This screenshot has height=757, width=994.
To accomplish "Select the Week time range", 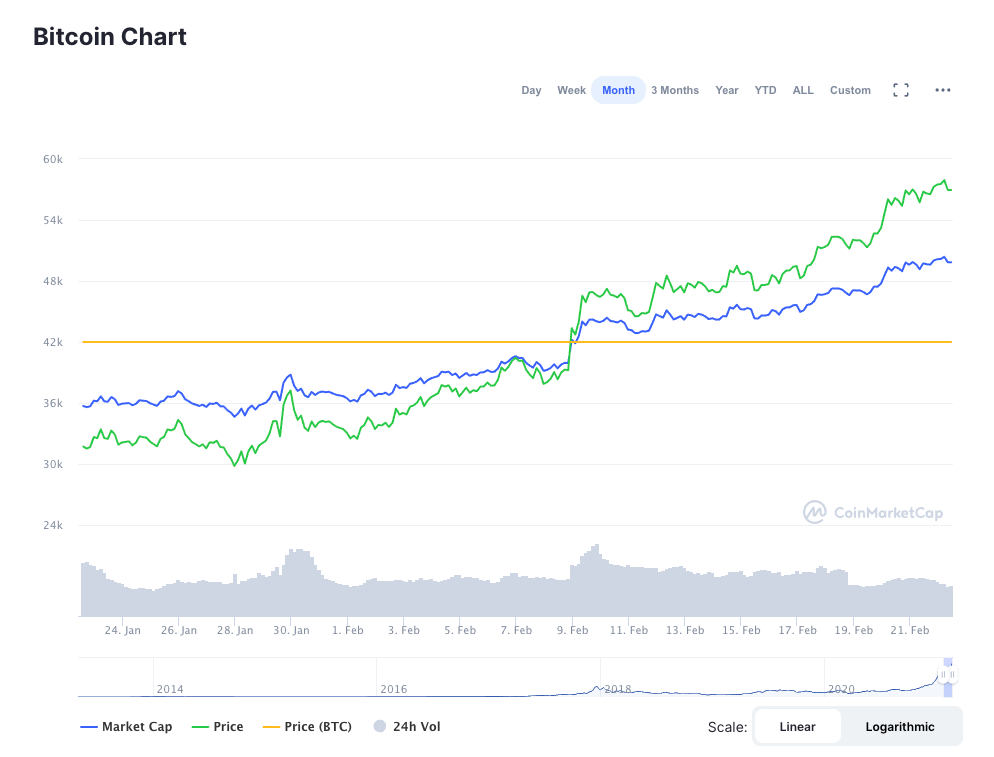I will coord(571,90).
